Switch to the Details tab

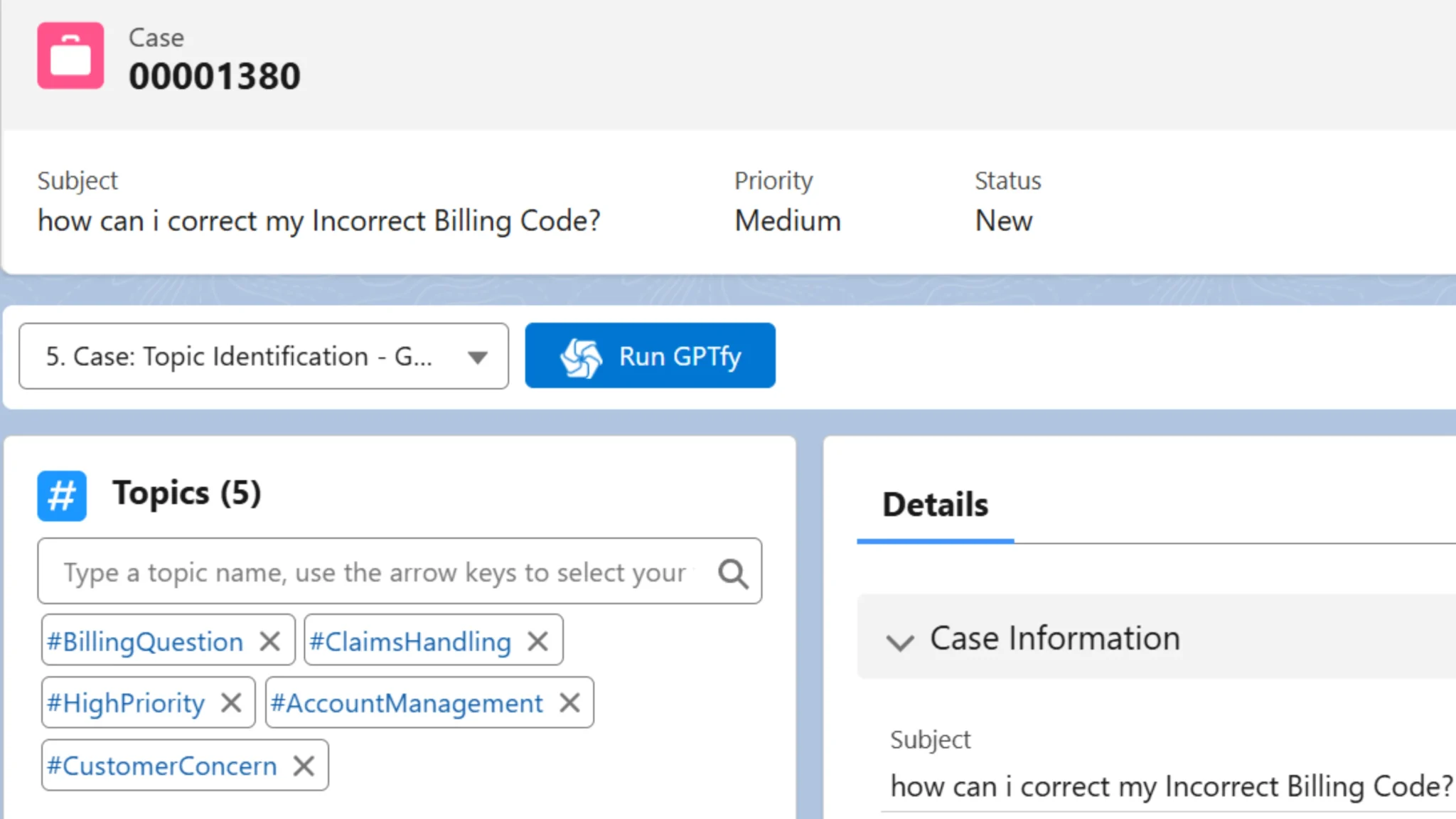(x=934, y=505)
